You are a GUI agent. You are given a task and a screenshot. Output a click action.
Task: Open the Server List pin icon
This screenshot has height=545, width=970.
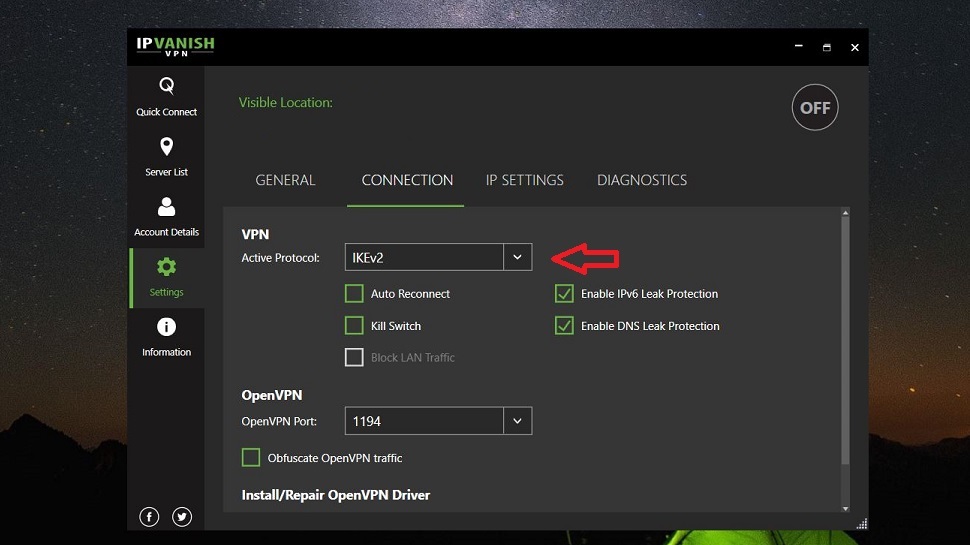click(x=166, y=147)
